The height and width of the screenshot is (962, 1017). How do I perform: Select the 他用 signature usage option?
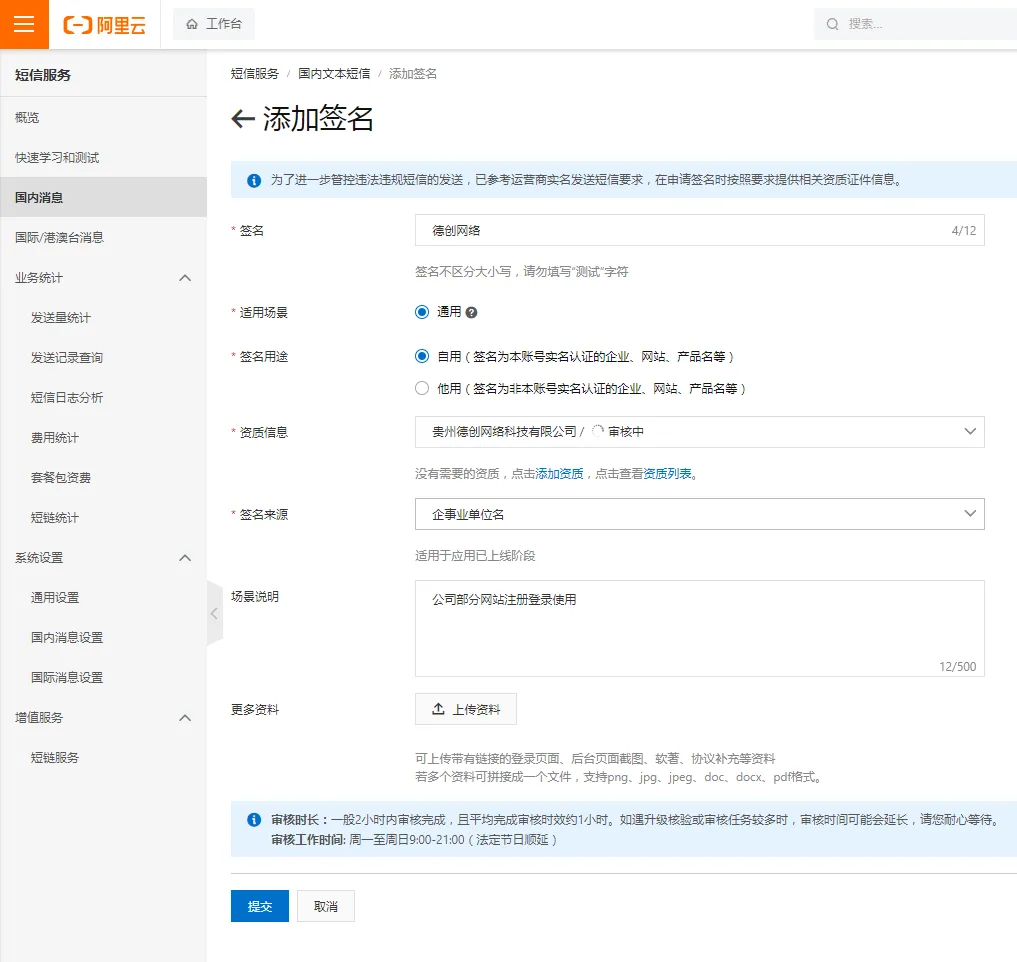[x=421, y=388]
